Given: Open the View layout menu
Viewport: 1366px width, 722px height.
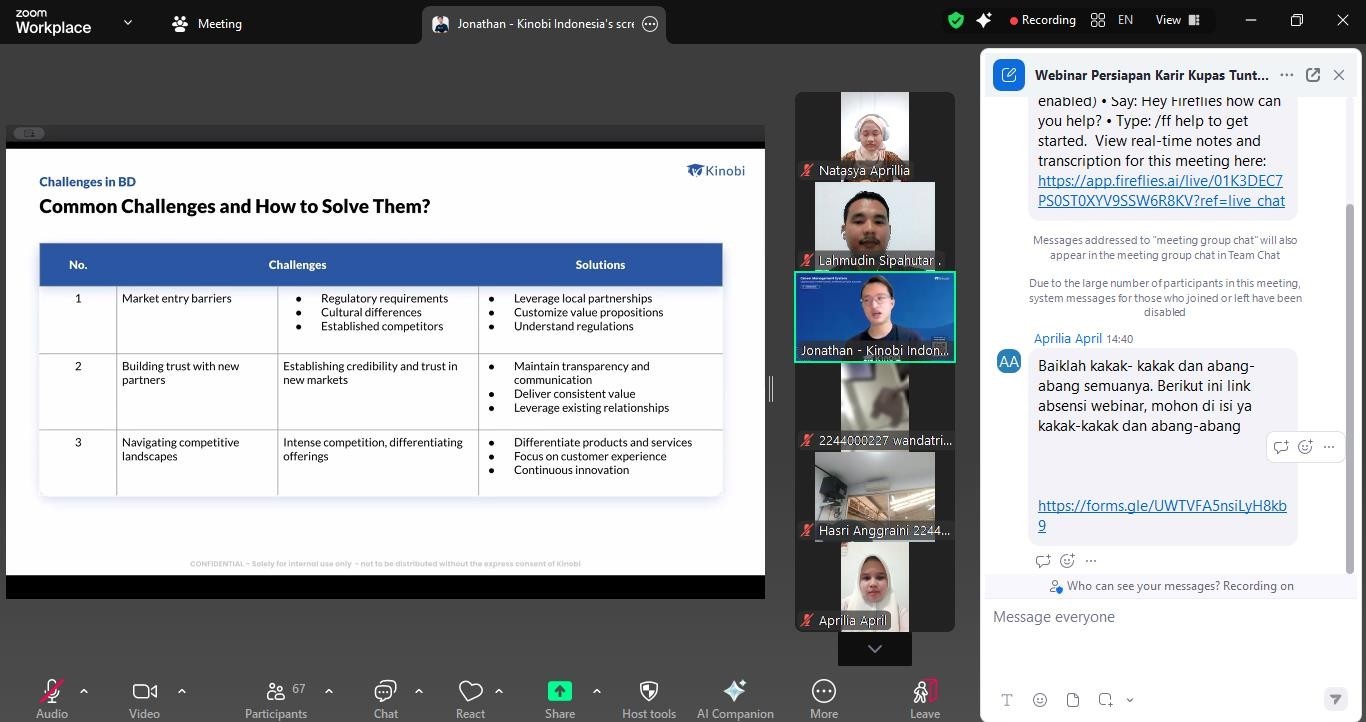Looking at the screenshot, I should [1177, 20].
